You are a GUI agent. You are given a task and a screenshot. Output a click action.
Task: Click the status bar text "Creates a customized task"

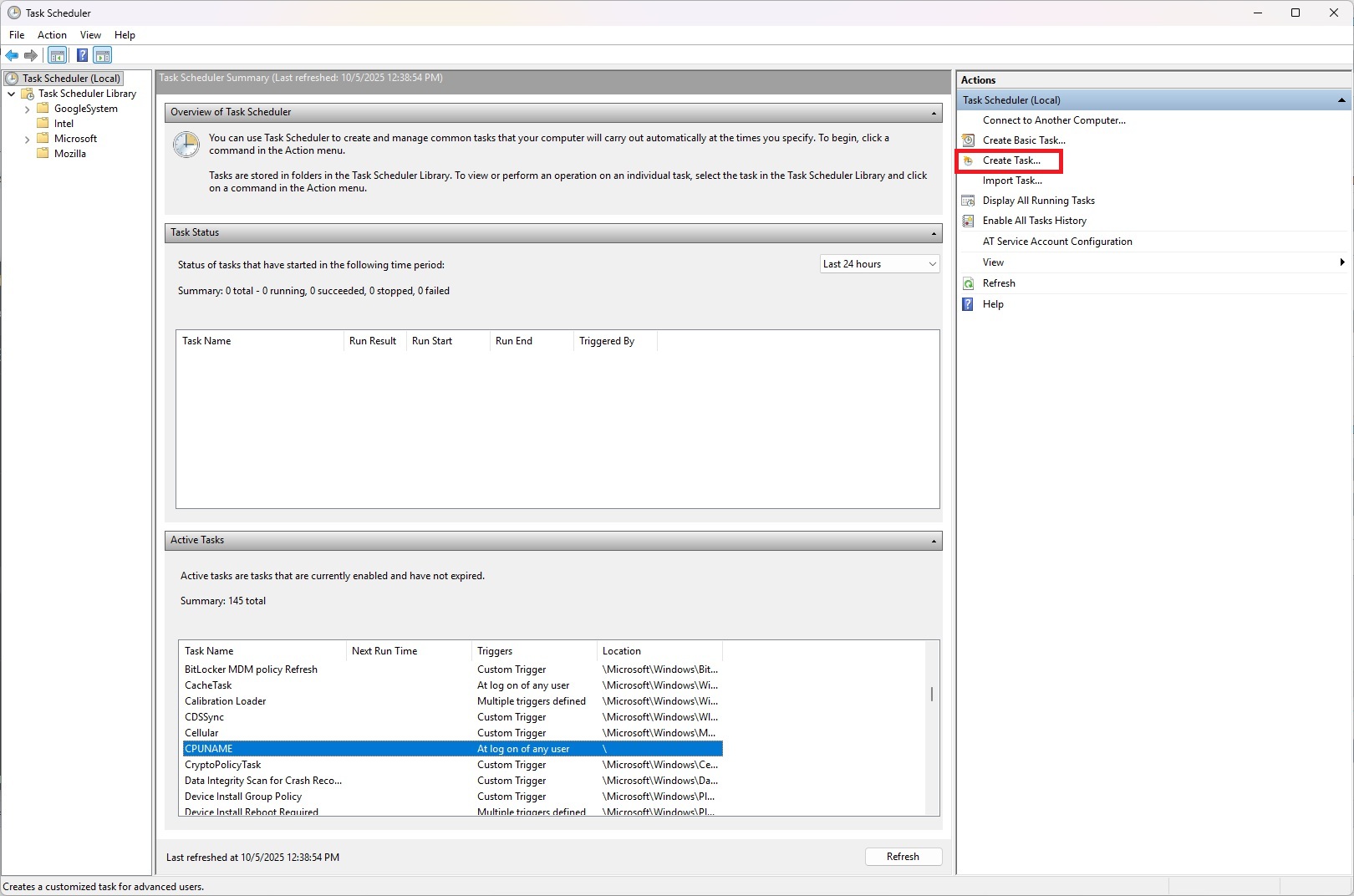click(x=104, y=887)
